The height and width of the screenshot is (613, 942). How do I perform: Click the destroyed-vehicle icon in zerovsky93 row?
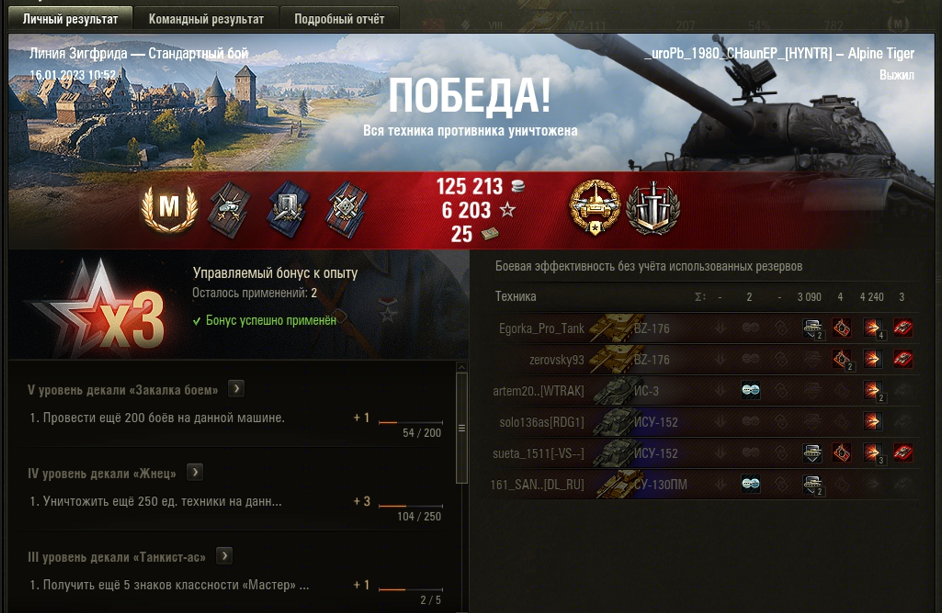pyautogui.click(x=902, y=359)
